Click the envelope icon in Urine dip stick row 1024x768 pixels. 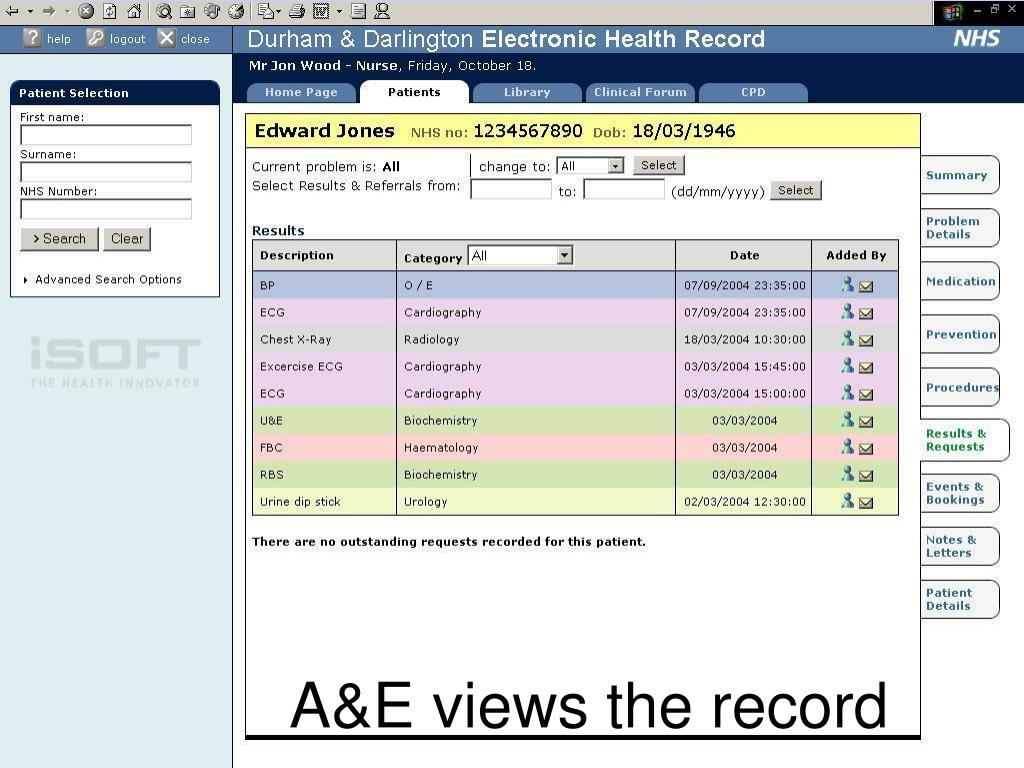click(866, 503)
